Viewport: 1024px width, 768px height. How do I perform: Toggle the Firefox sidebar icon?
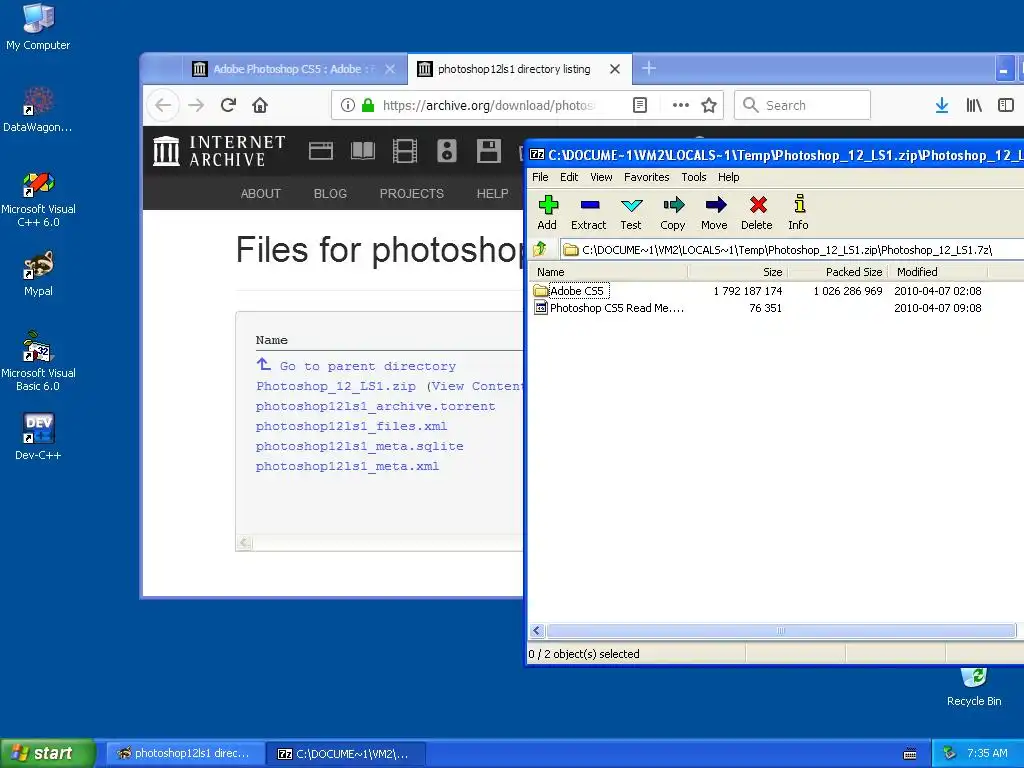coord(1006,105)
